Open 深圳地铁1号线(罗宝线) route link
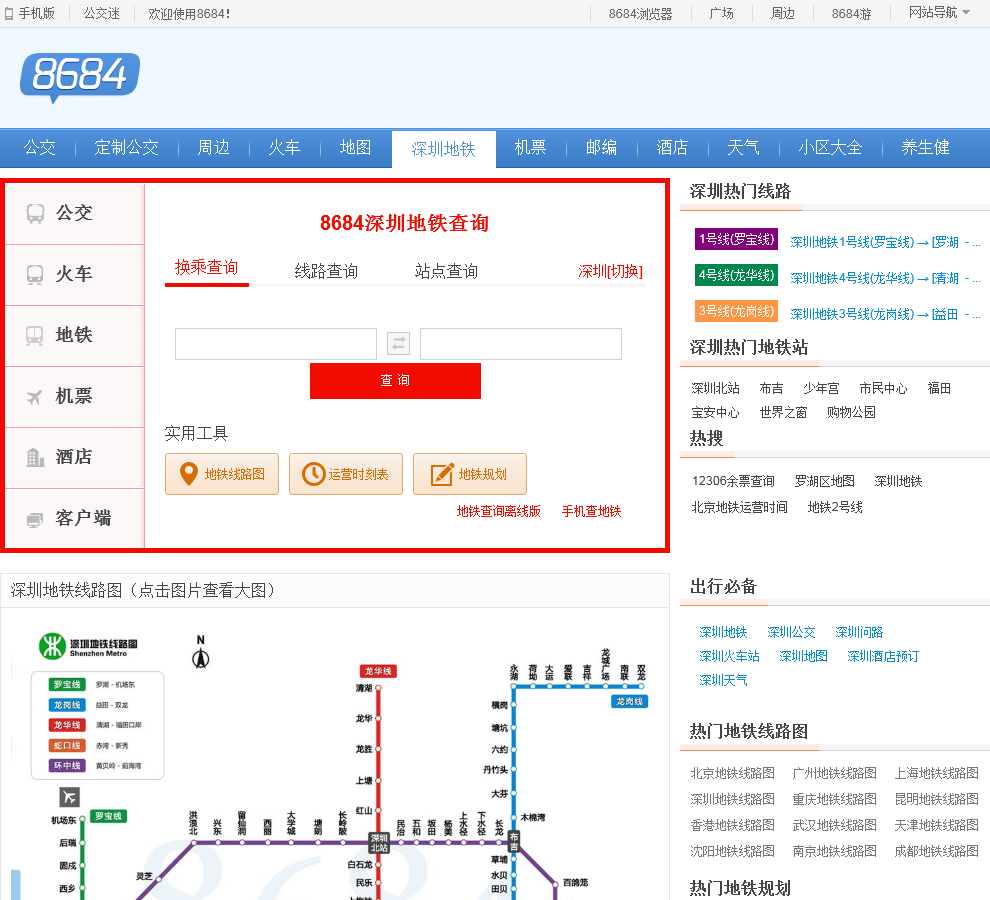The width and height of the screenshot is (990, 900). tap(885, 242)
